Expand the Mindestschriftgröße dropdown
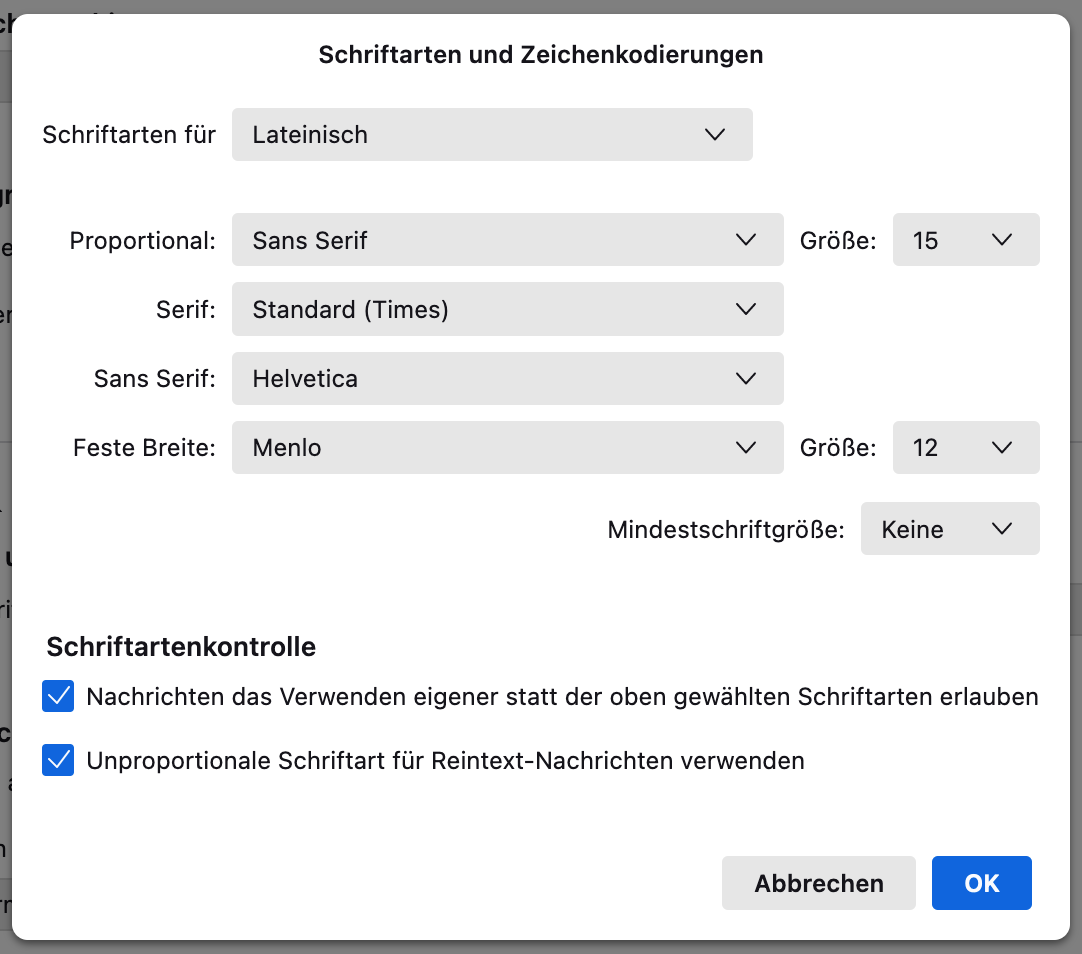Screen dimensions: 1082x954 (x=949, y=529)
